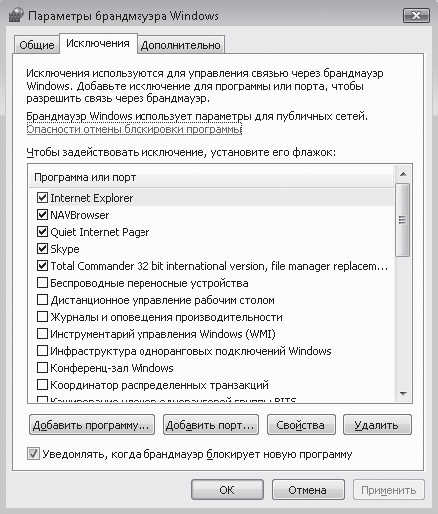Uncheck the NAVBrowser exception checkbox
This screenshot has width=438, height=514.
coord(42,215)
